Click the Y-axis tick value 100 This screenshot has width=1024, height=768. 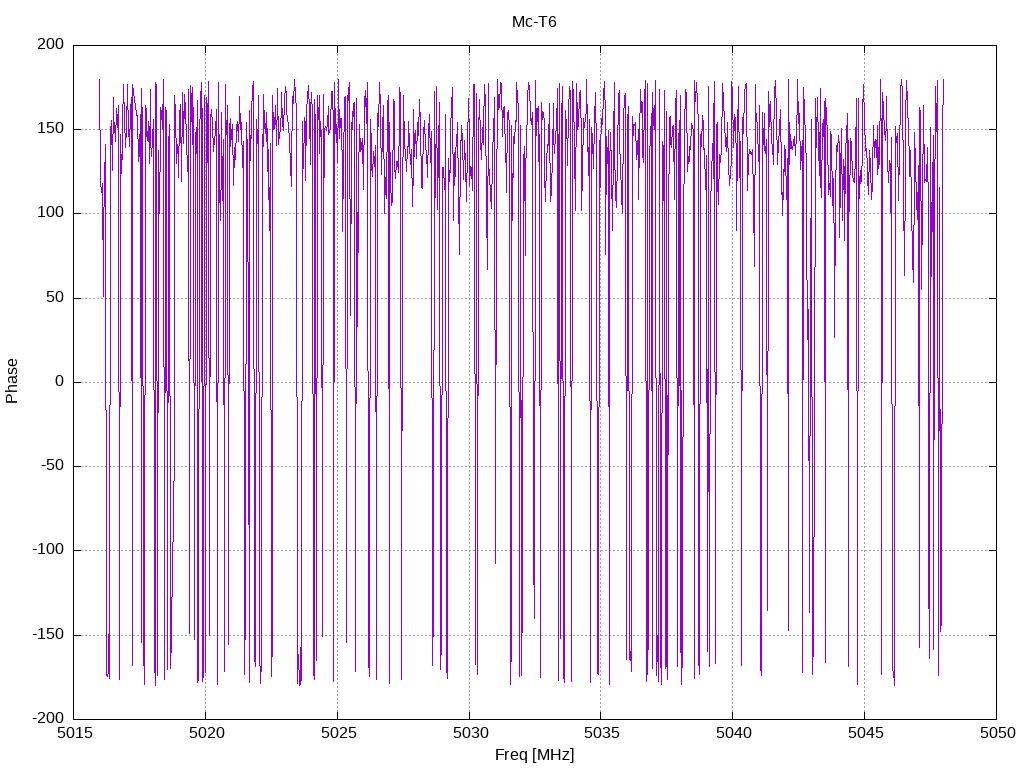tap(51, 213)
